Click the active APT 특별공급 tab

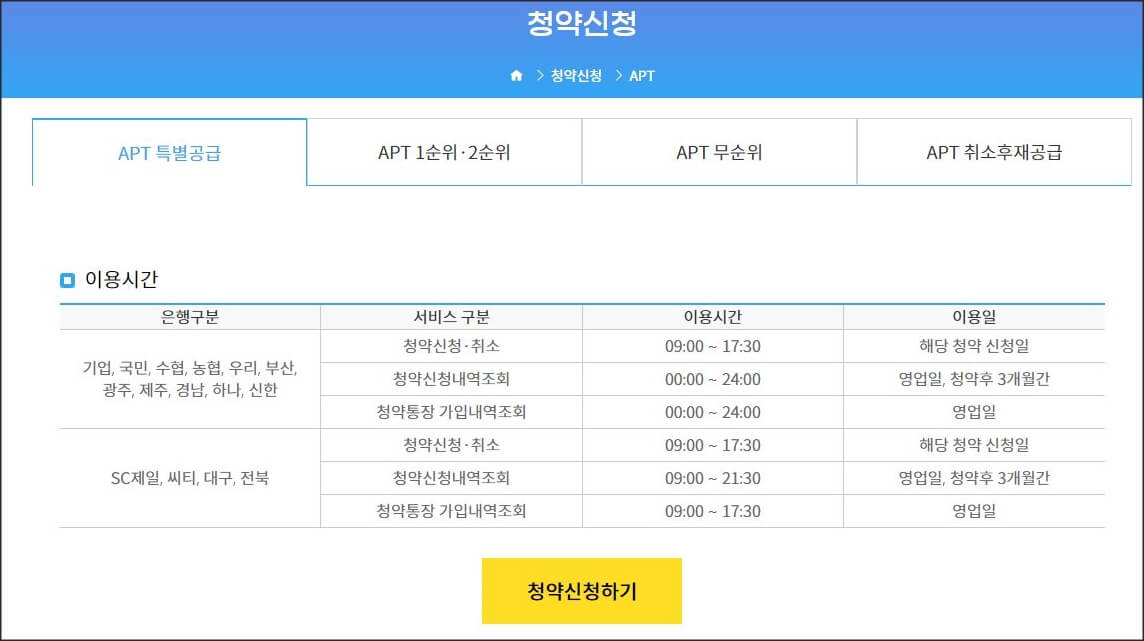coord(170,152)
